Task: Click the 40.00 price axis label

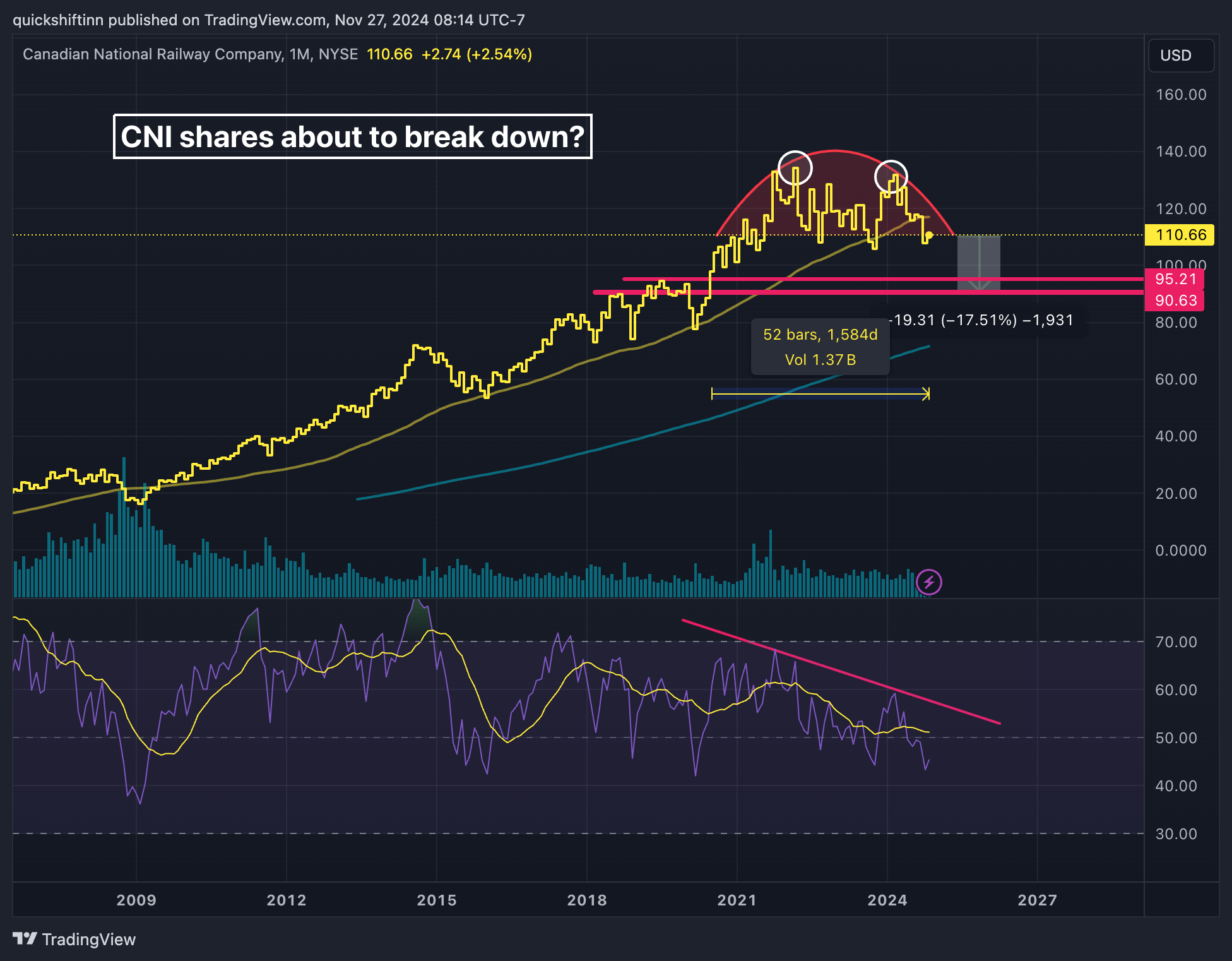Action: tap(1176, 436)
